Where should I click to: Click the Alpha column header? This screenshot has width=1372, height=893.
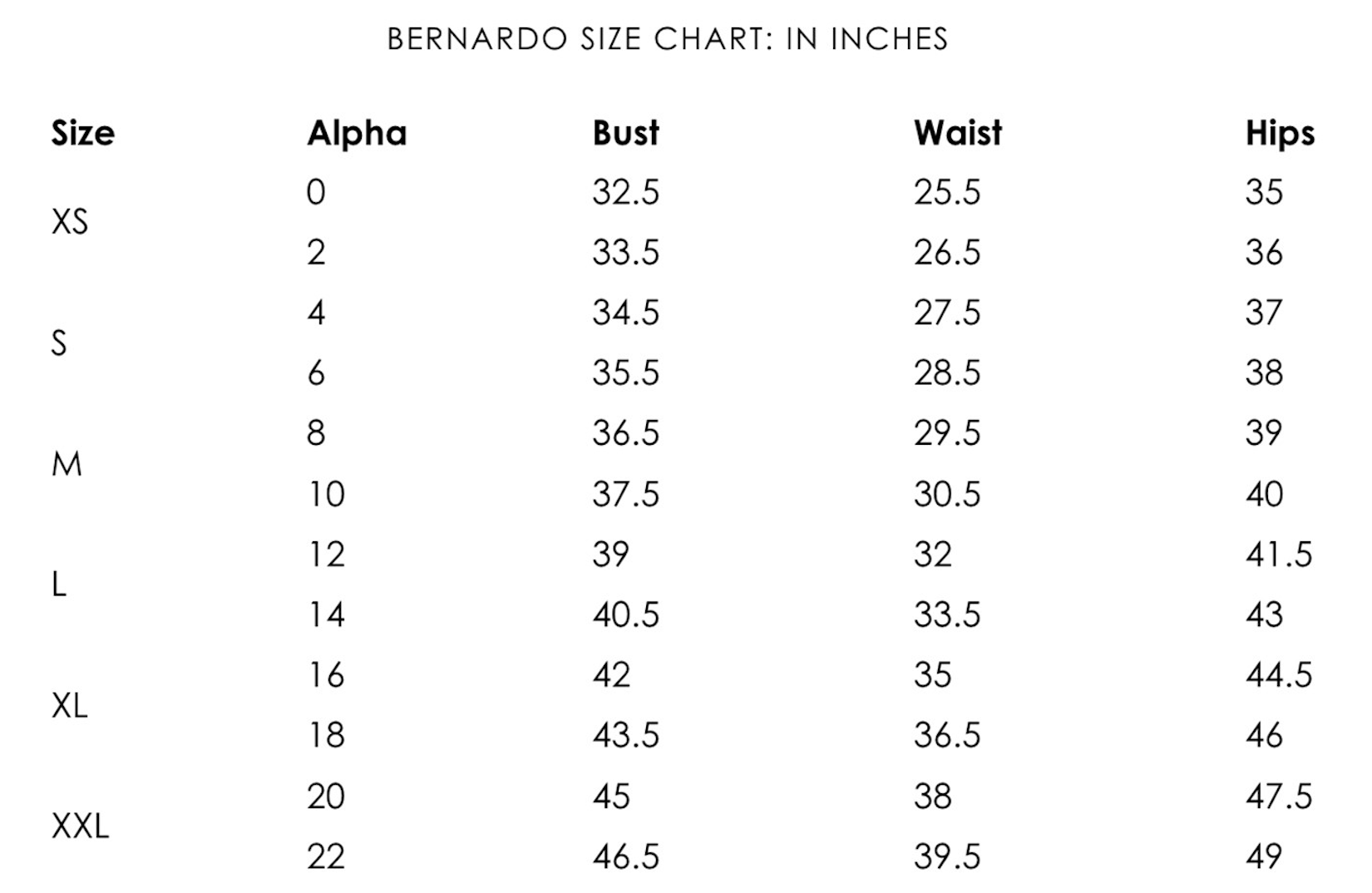(357, 133)
